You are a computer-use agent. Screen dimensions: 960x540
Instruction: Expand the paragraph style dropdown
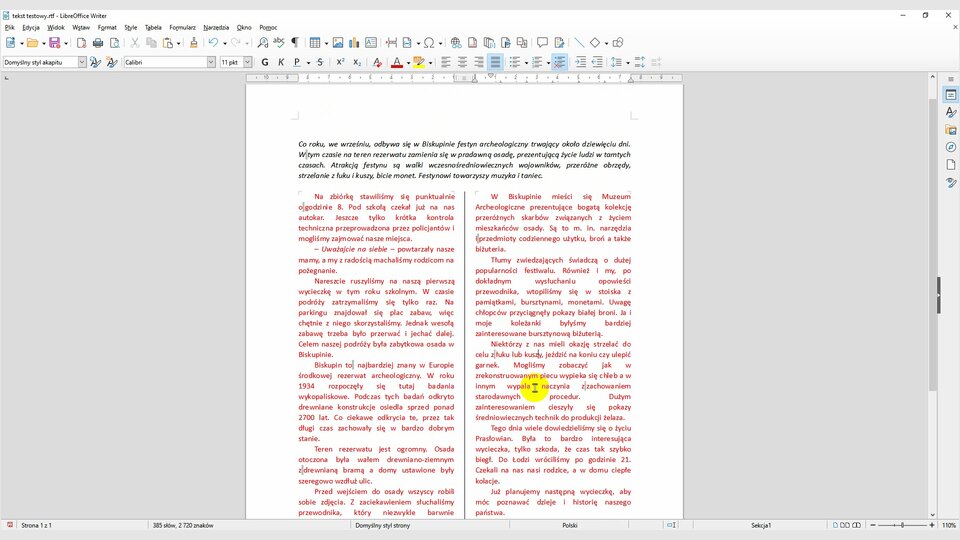point(83,62)
